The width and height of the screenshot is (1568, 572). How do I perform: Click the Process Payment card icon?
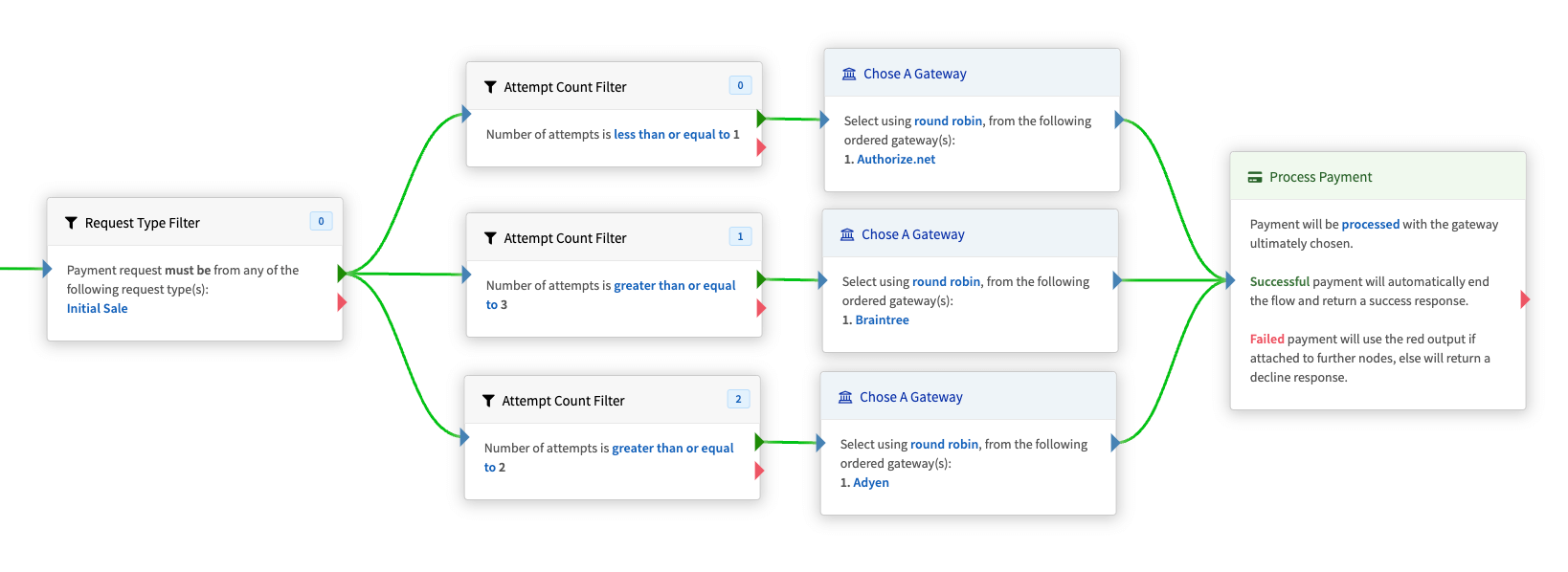click(x=1255, y=177)
